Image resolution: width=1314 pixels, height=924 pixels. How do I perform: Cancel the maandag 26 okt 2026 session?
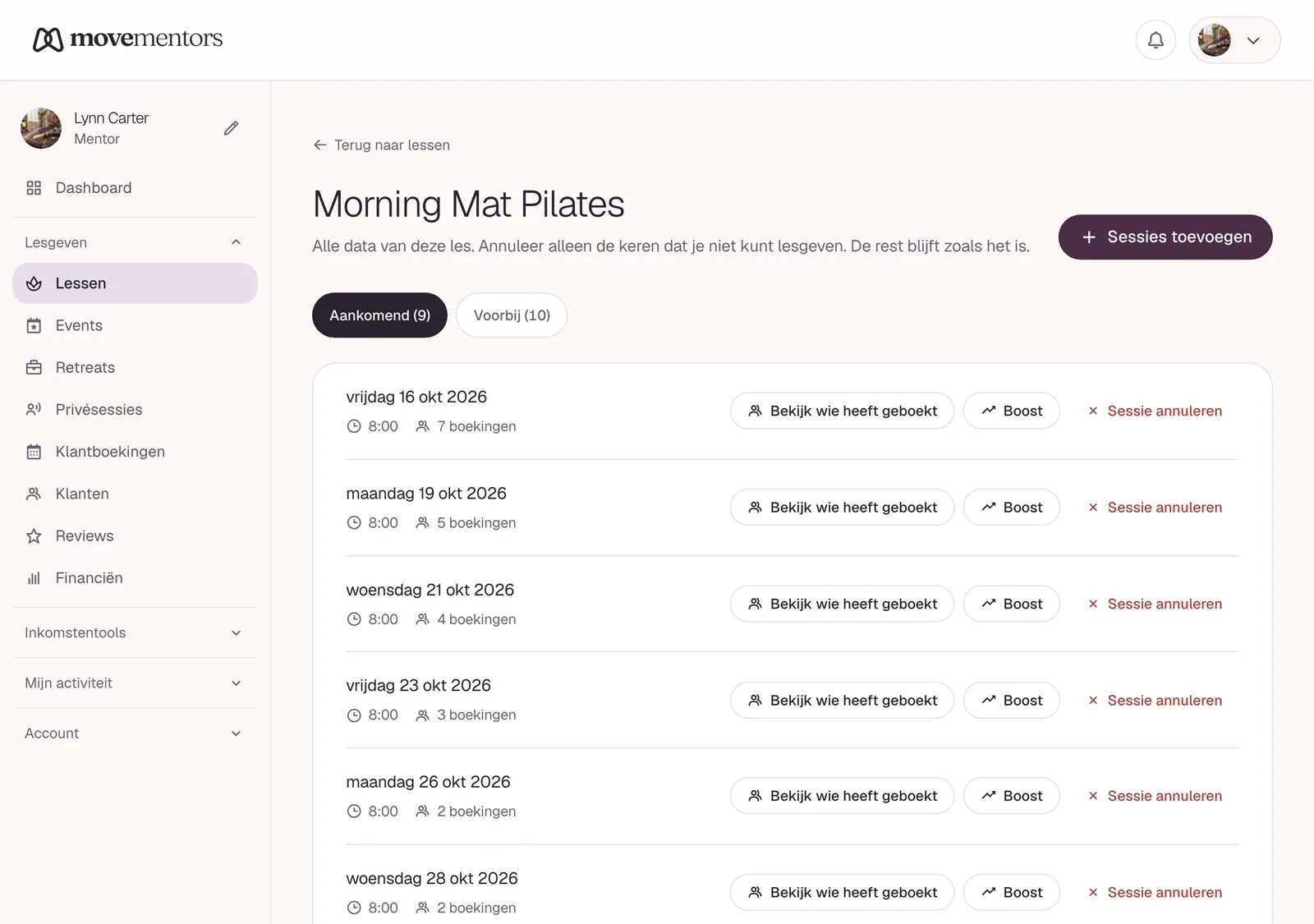1155,796
